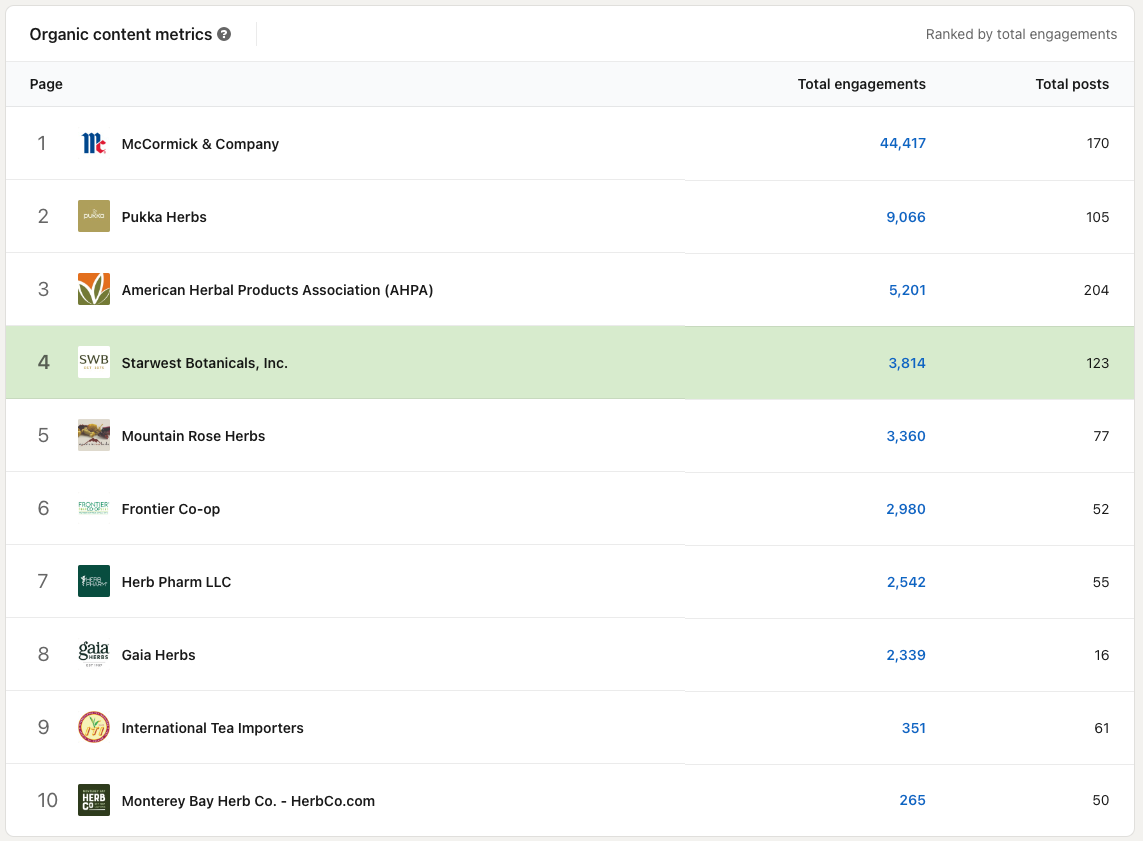Click the International Tea Importers logo
Image resolution: width=1143 pixels, height=841 pixels.
pos(94,727)
